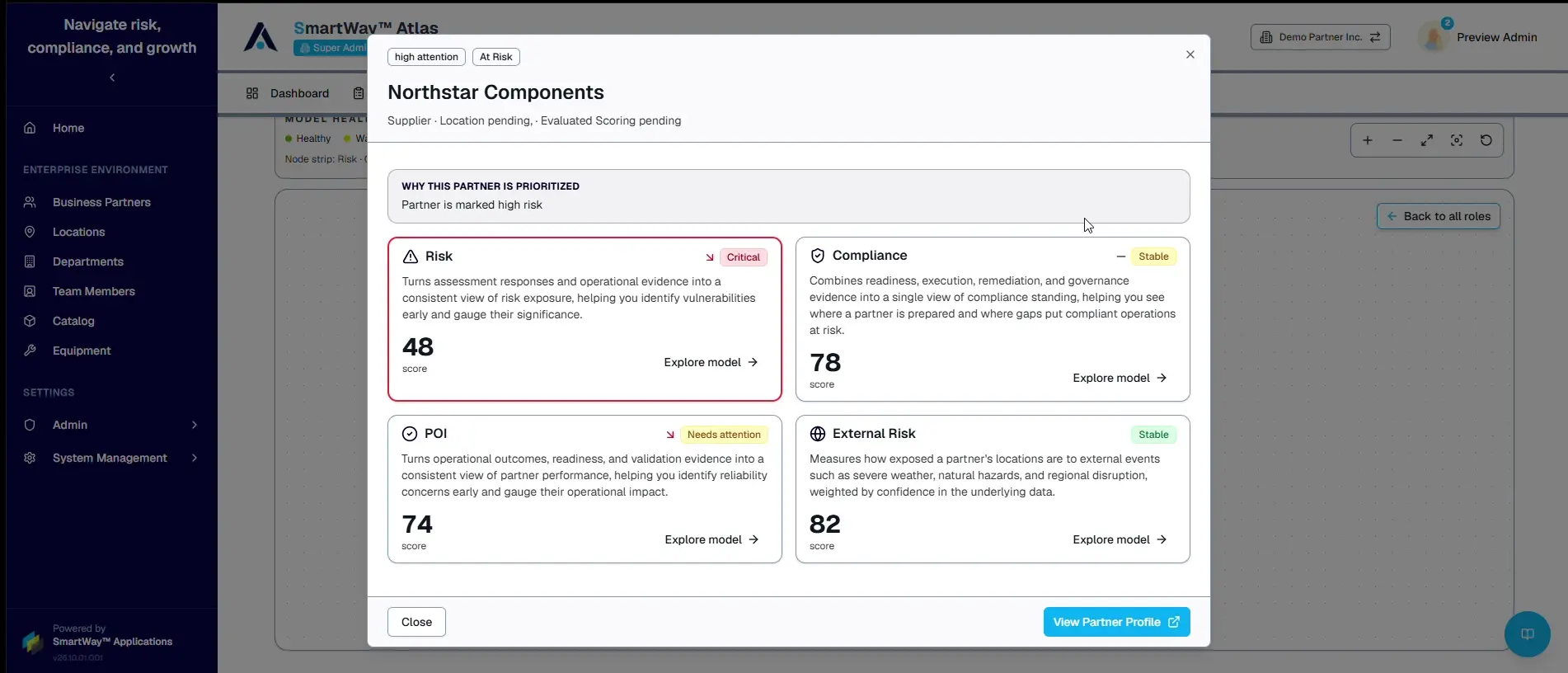The image size is (1568, 673).
Task: Click the high attention tag
Action: (x=426, y=57)
